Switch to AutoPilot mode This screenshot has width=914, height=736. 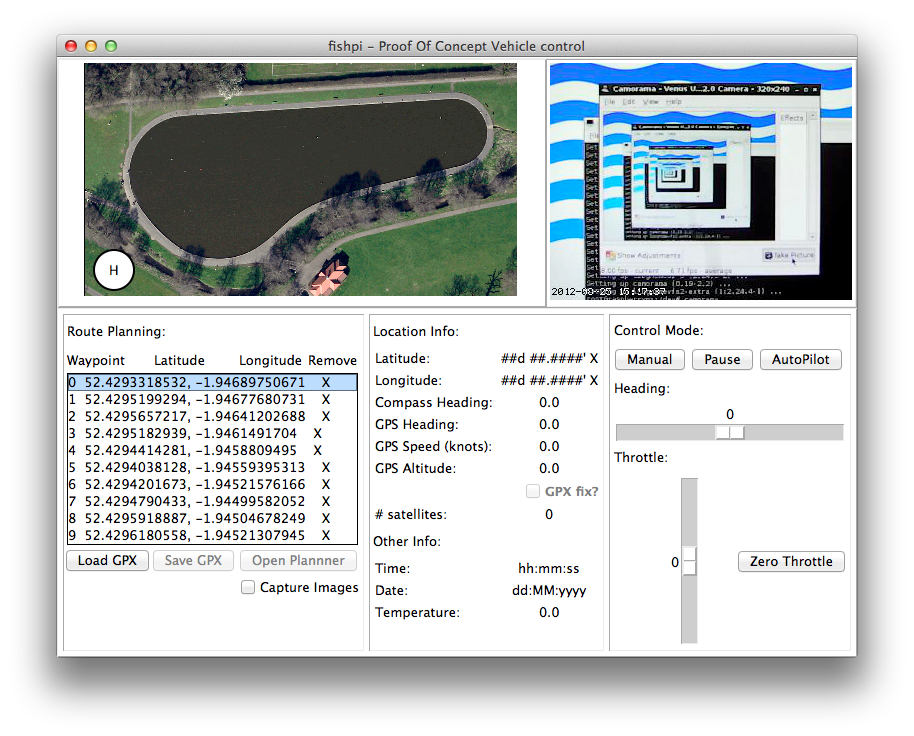tap(800, 360)
